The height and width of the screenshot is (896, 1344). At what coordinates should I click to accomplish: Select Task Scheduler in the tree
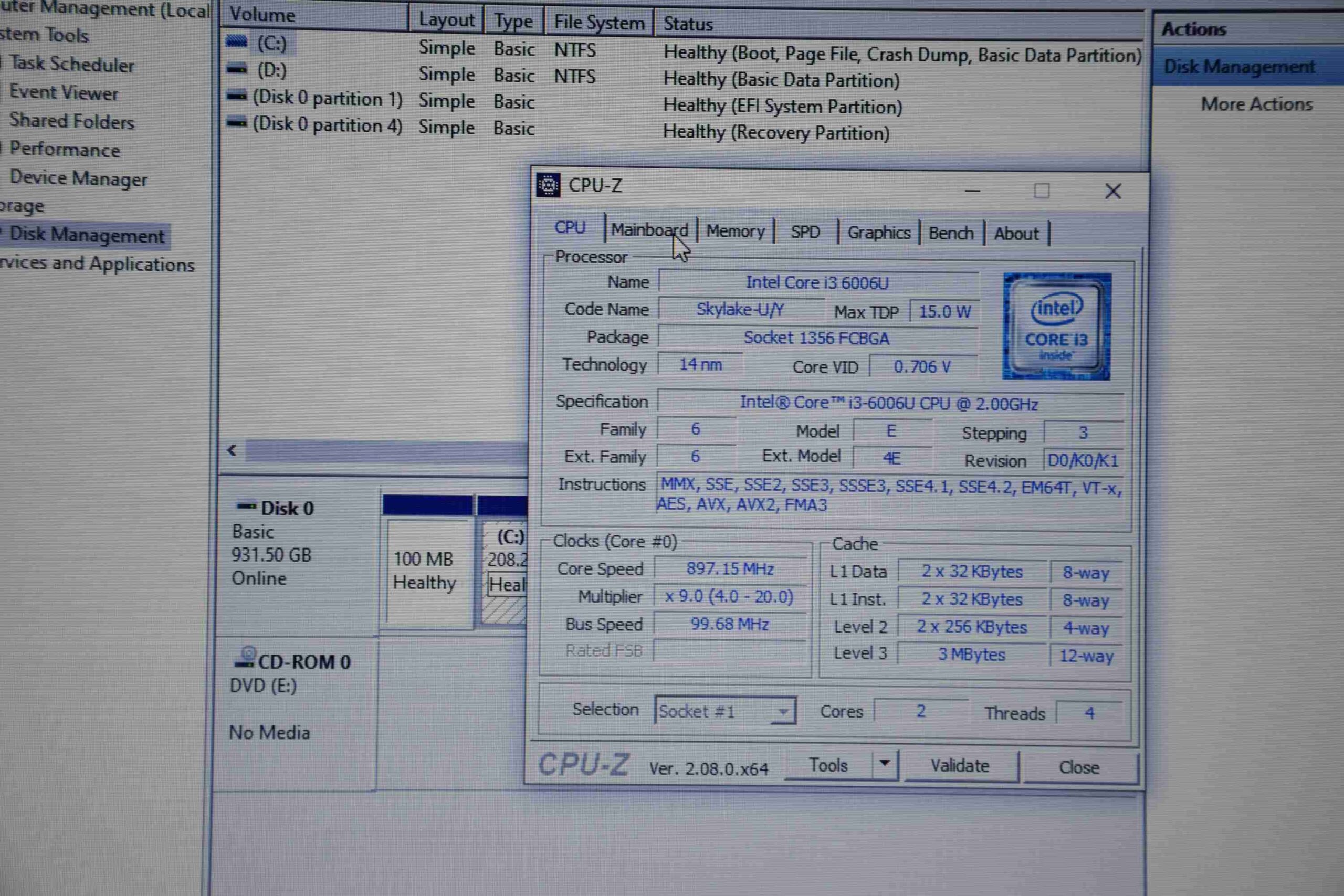click(x=71, y=64)
